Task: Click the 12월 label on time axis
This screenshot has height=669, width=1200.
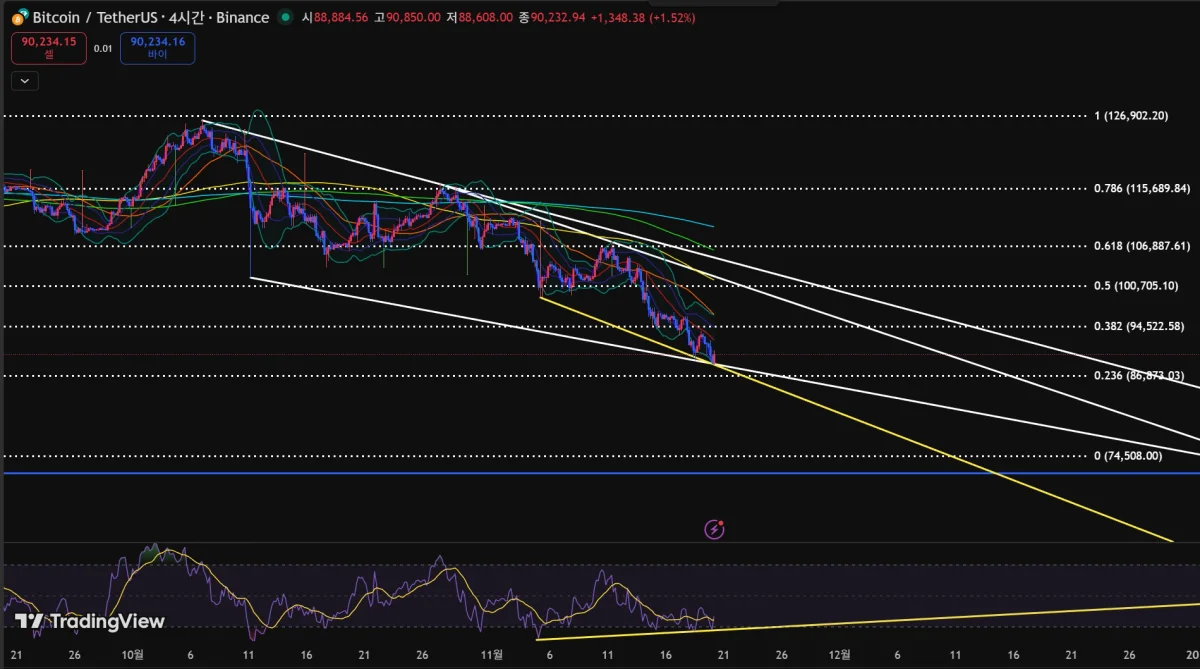Action: [840, 653]
